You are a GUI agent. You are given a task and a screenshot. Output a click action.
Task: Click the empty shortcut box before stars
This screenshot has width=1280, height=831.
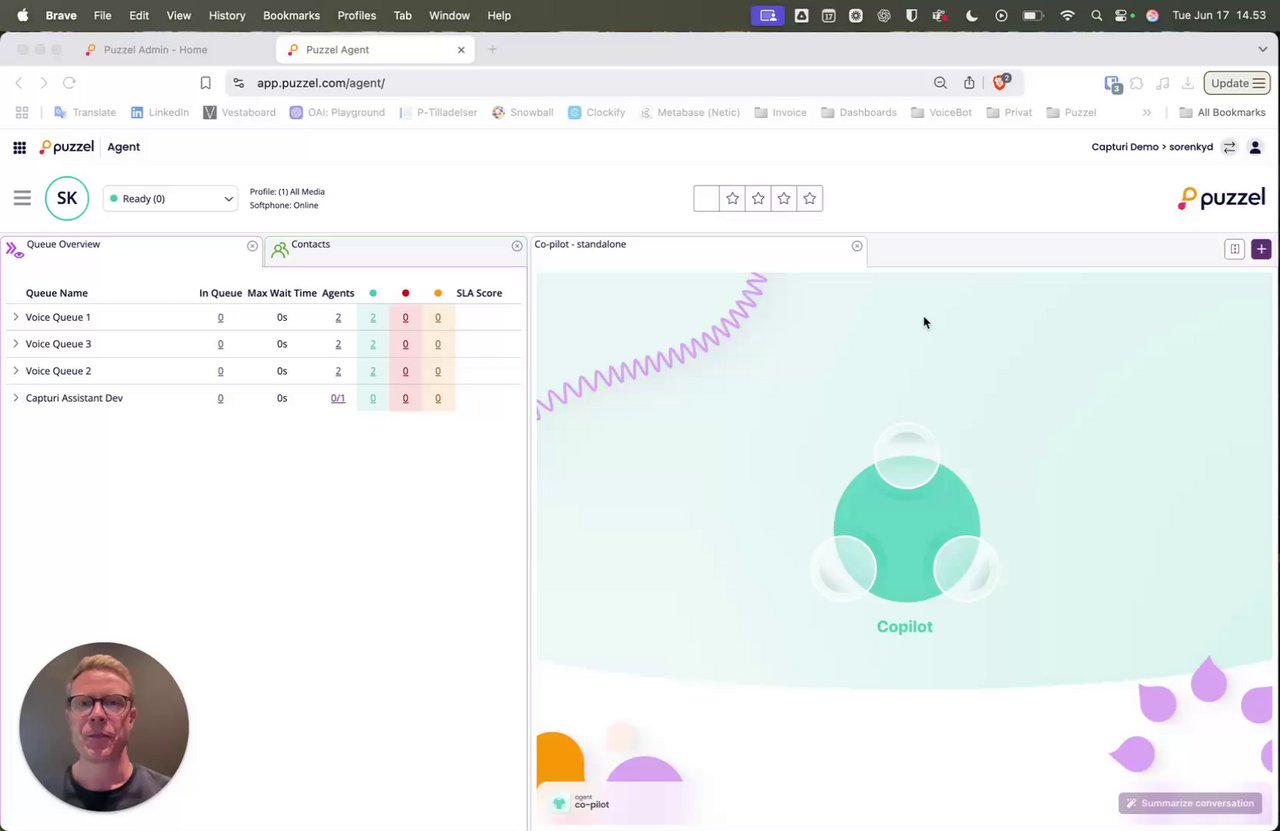click(706, 198)
